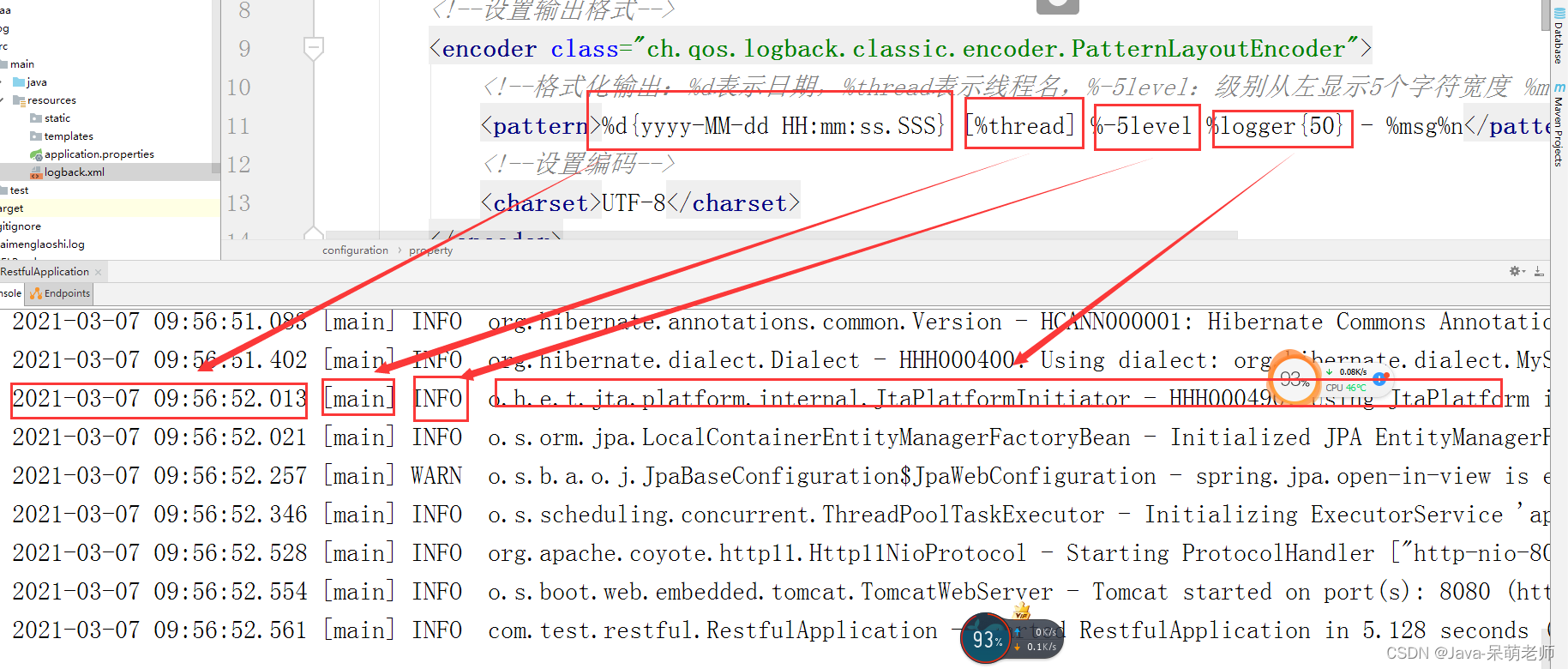Open the .gitignore file
Image resolution: width=1568 pixels, height=669 pixels.
point(21,226)
